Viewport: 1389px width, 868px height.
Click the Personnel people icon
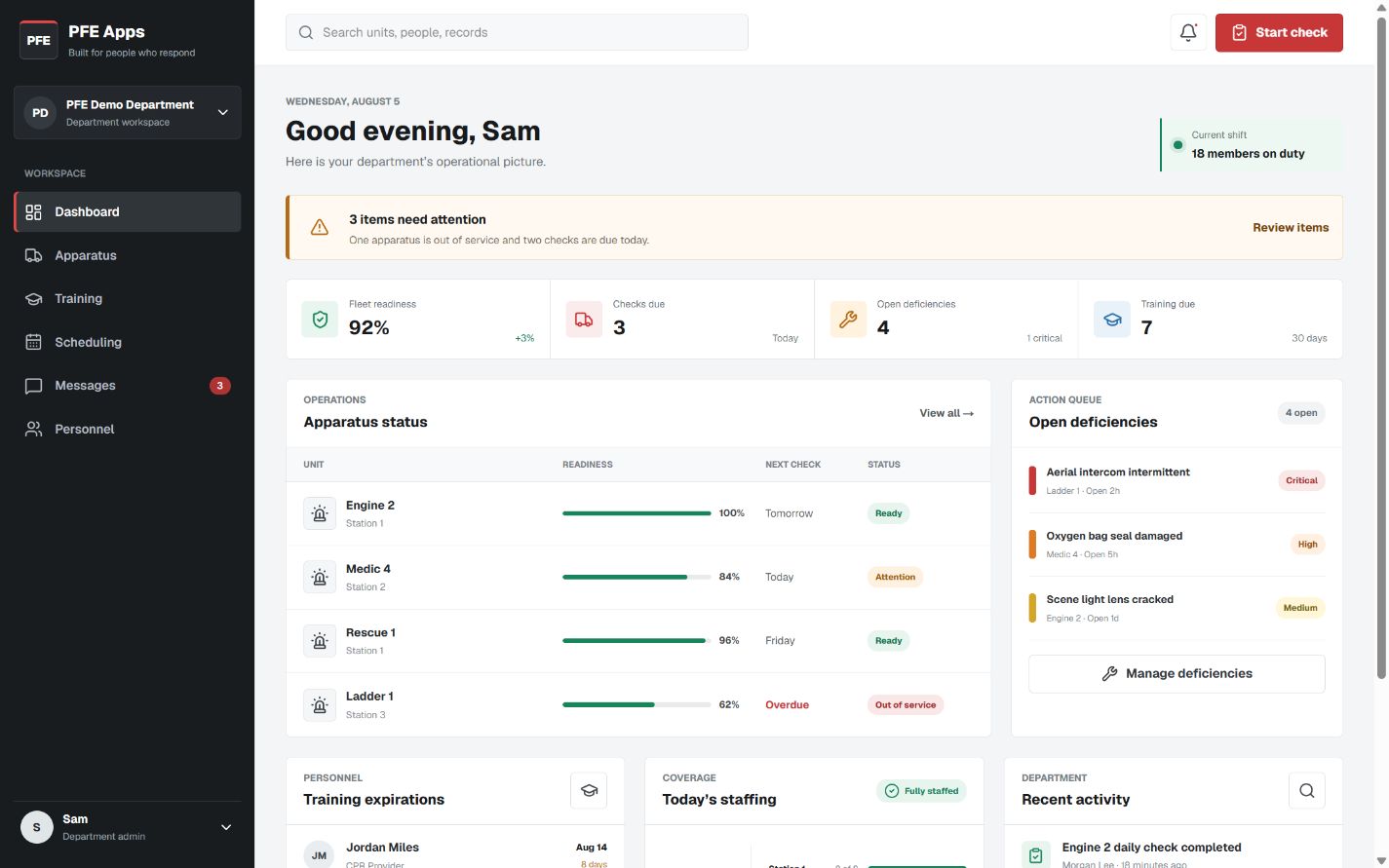33,429
